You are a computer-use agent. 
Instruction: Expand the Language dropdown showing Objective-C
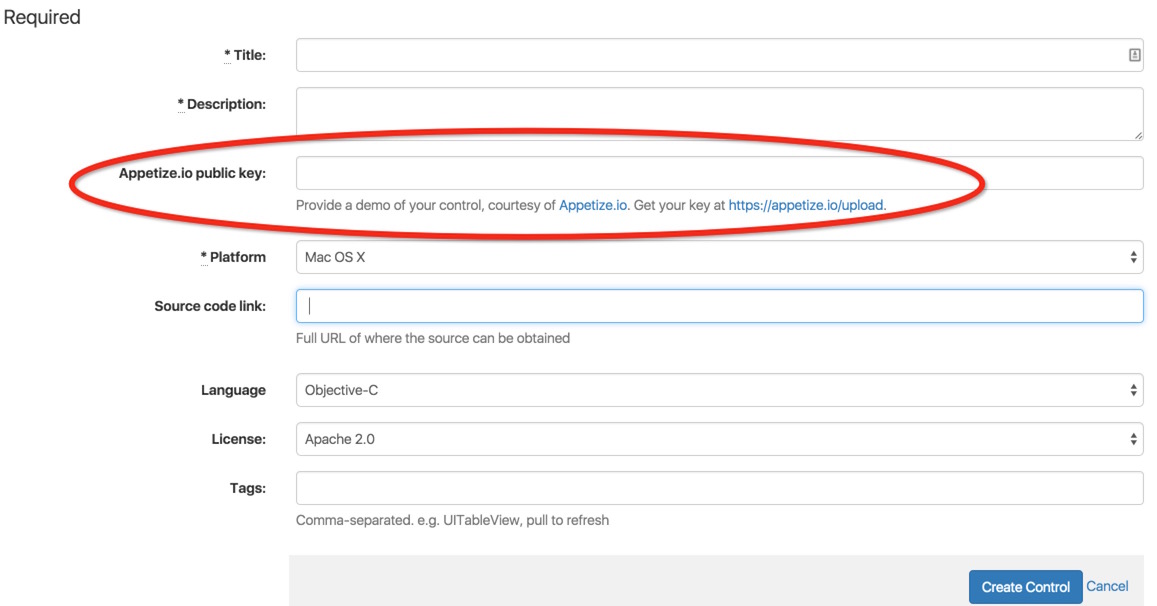point(718,390)
